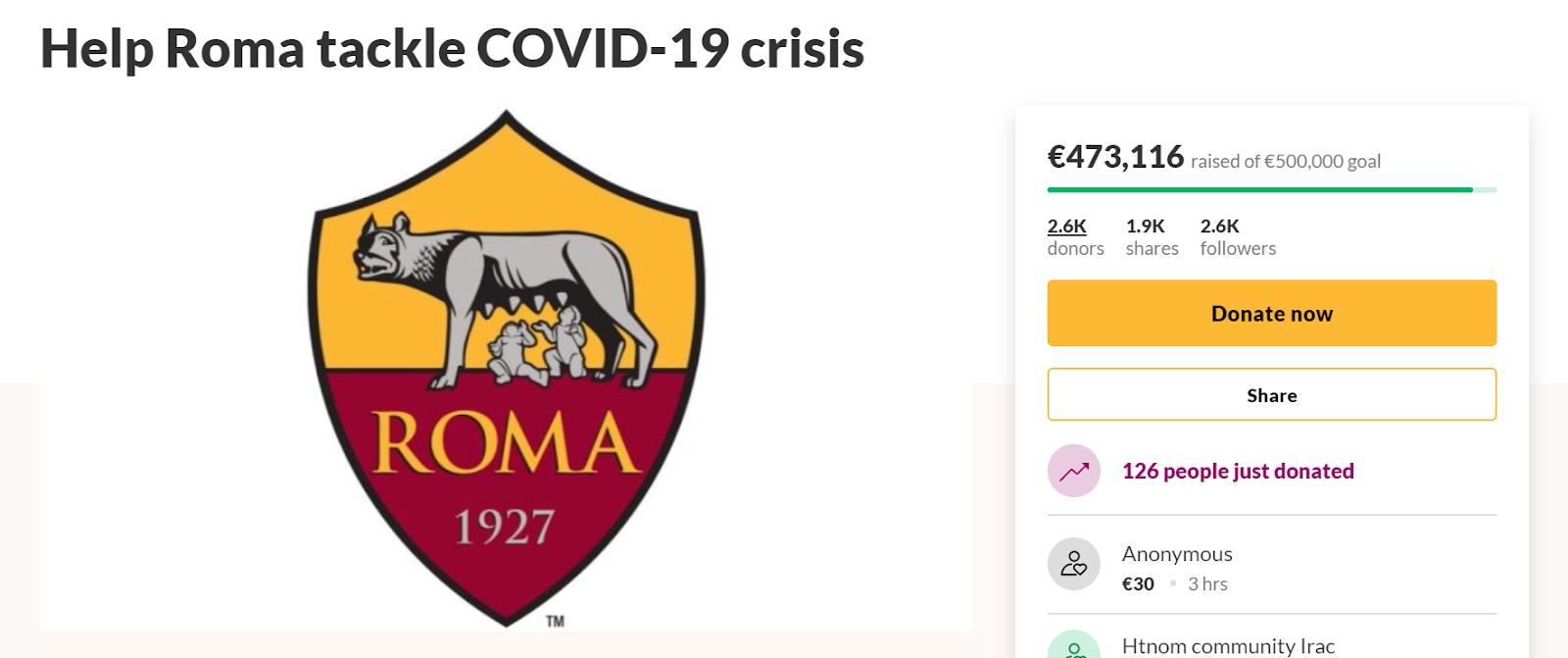Open the Share button
This screenshot has height=658, width=1568.
1271,394
